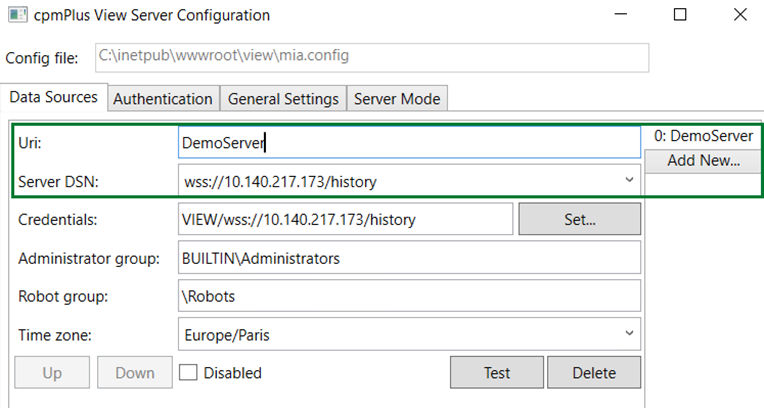Maximize the cpmPlus configuration window
Image resolution: width=764 pixels, height=408 pixels.
[x=680, y=15]
